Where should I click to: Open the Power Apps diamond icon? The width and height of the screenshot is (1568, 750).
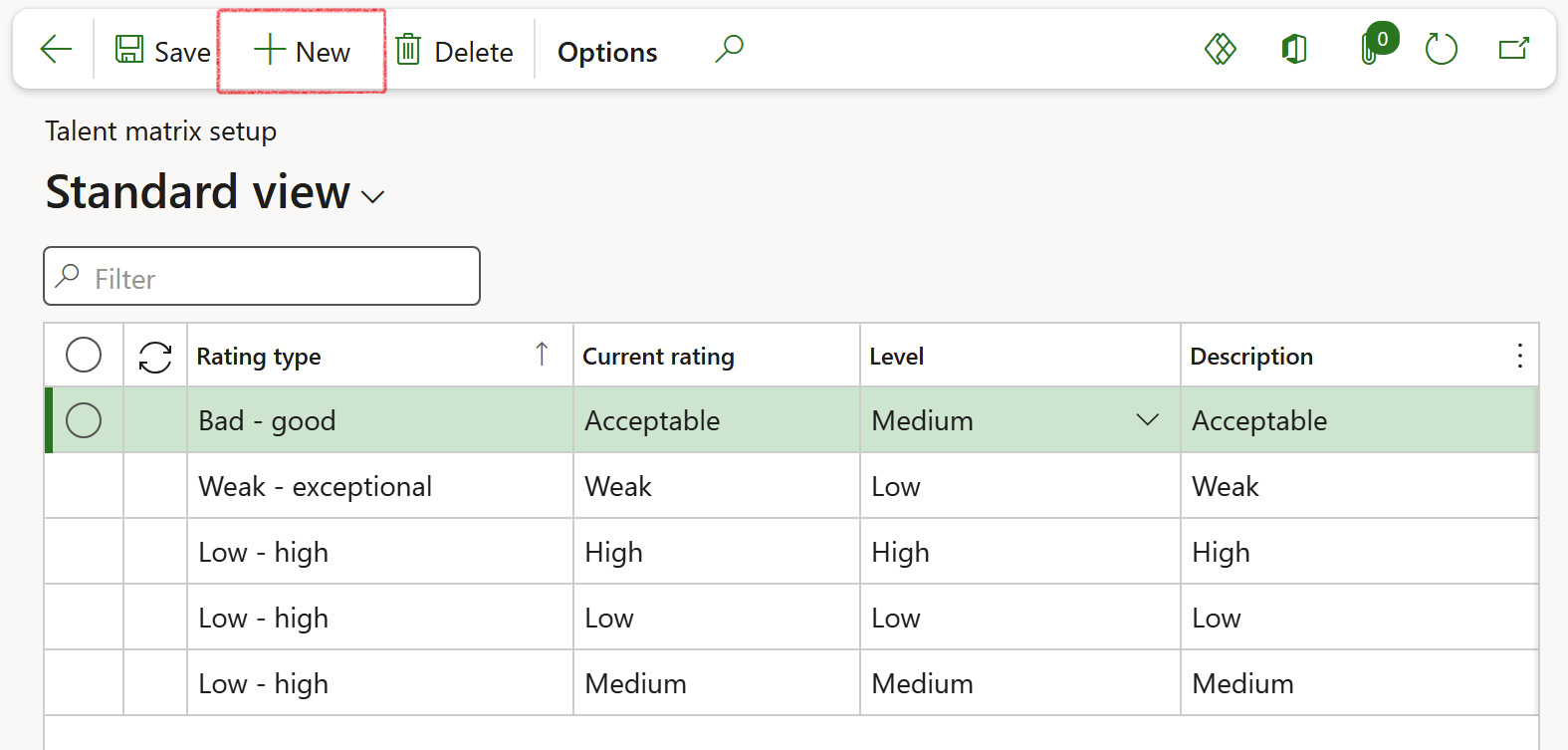click(x=1220, y=49)
